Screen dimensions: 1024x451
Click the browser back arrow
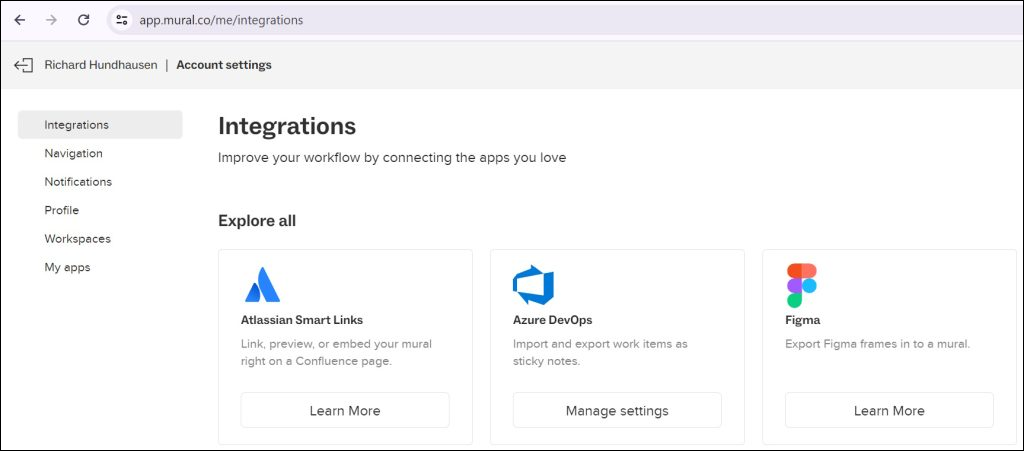[x=20, y=20]
